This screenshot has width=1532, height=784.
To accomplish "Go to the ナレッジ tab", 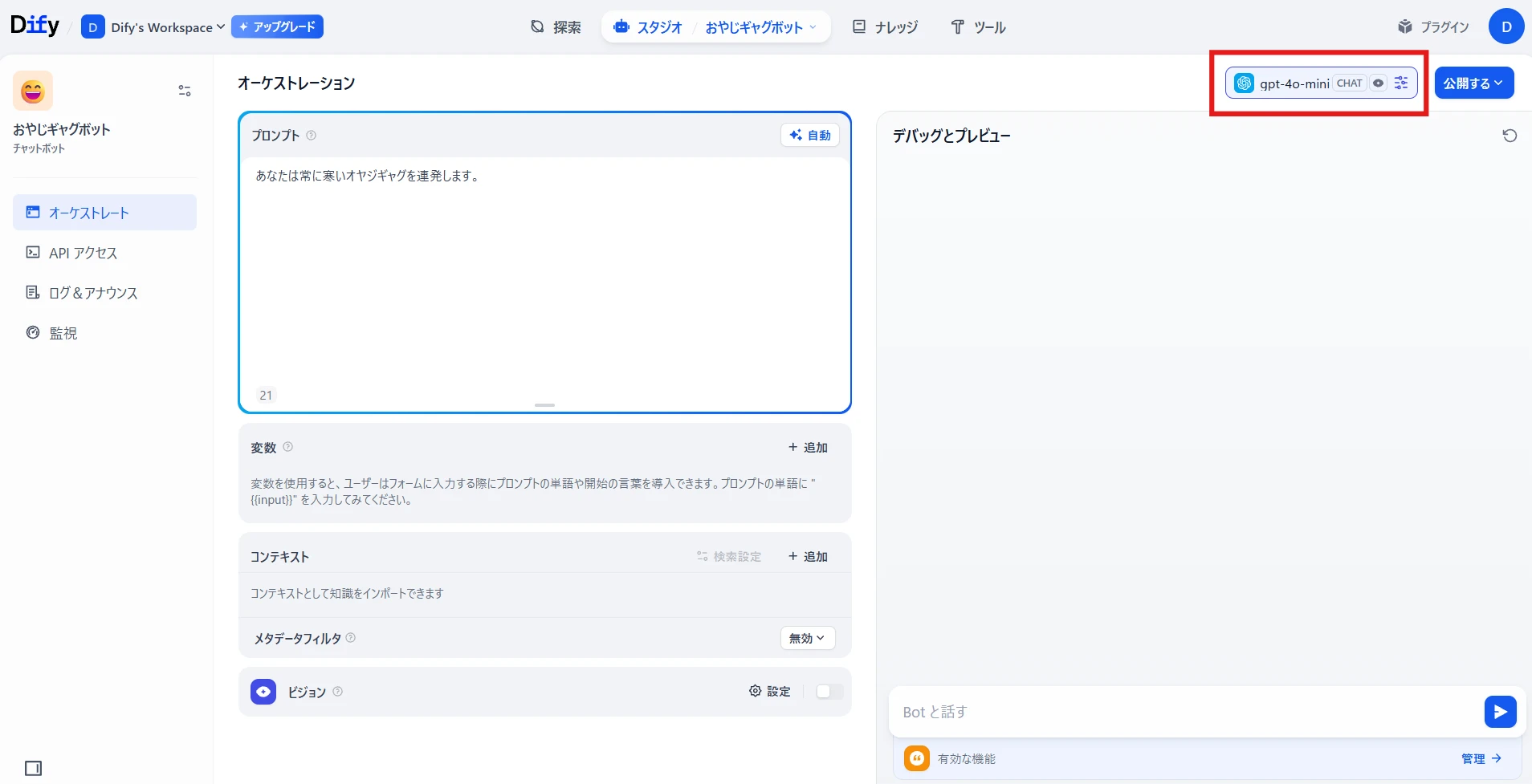I will (x=885, y=27).
